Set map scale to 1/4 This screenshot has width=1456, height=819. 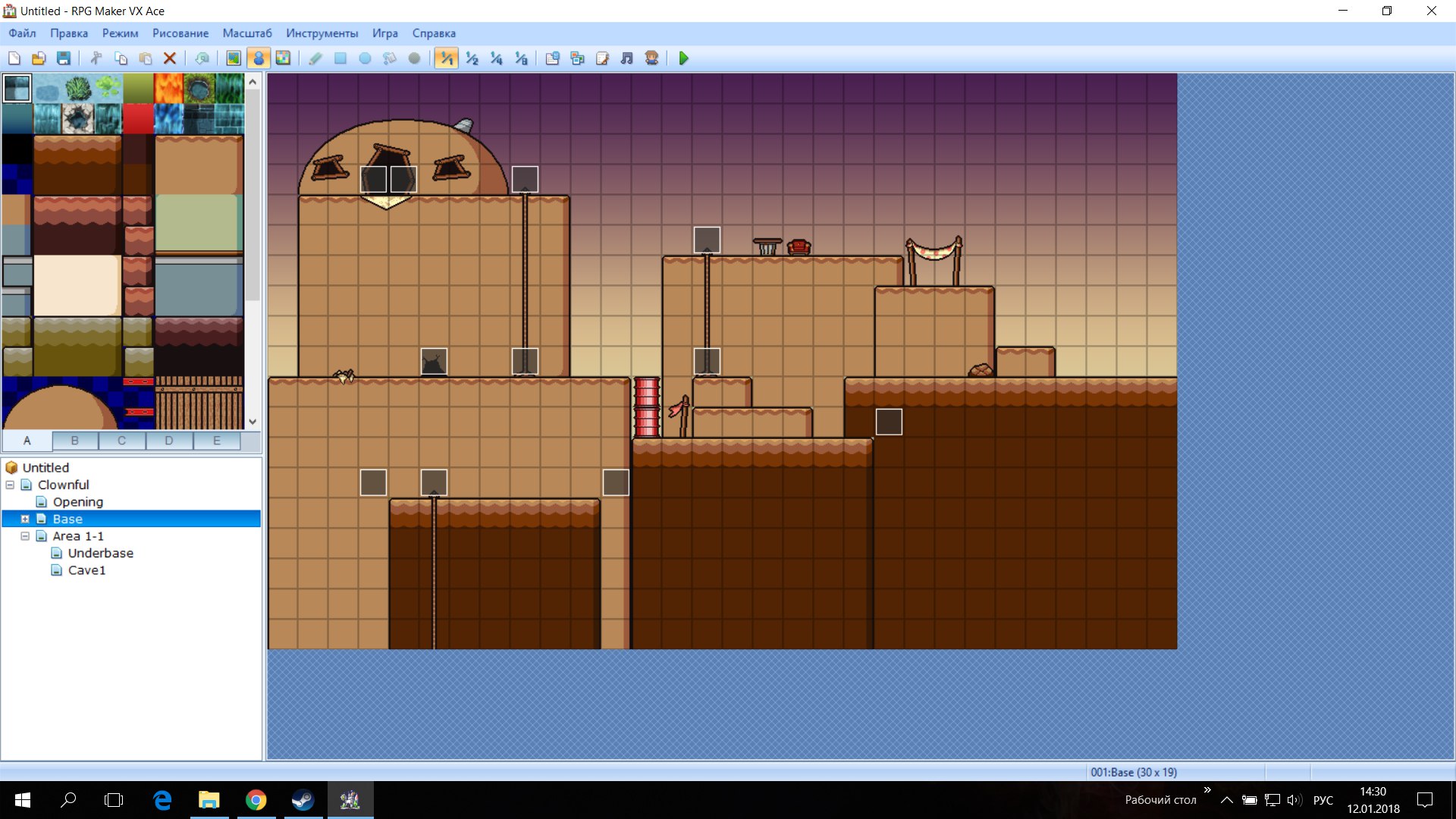tap(497, 58)
